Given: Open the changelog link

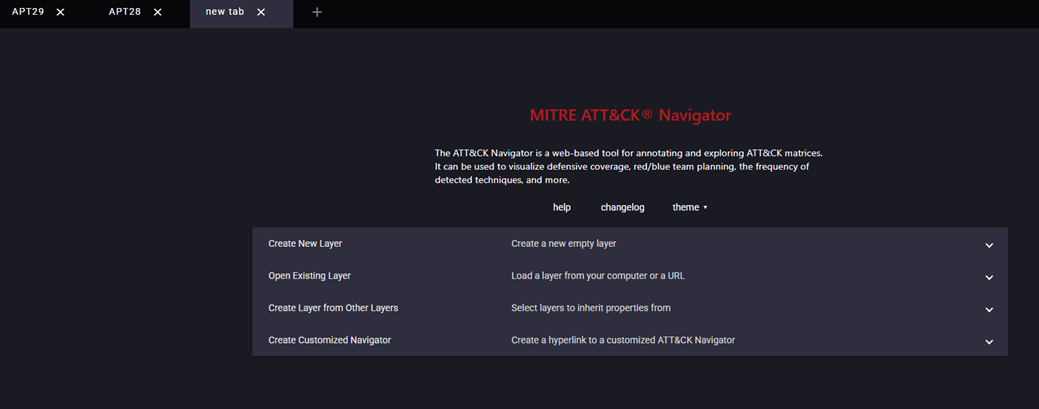Looking at the screenshot, I should click(622, 207).
